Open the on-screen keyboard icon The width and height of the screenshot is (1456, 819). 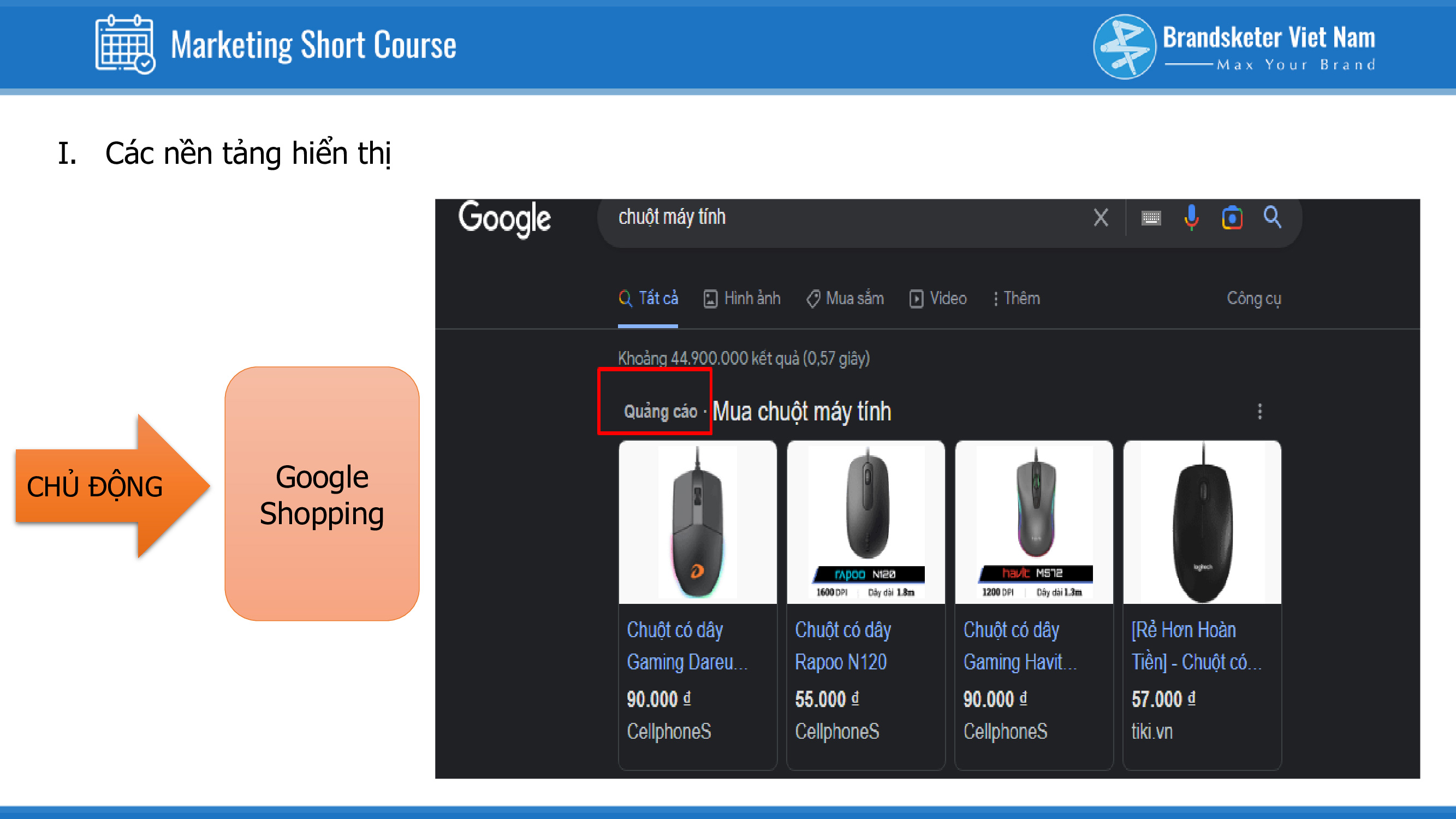tap(1151, 218)
